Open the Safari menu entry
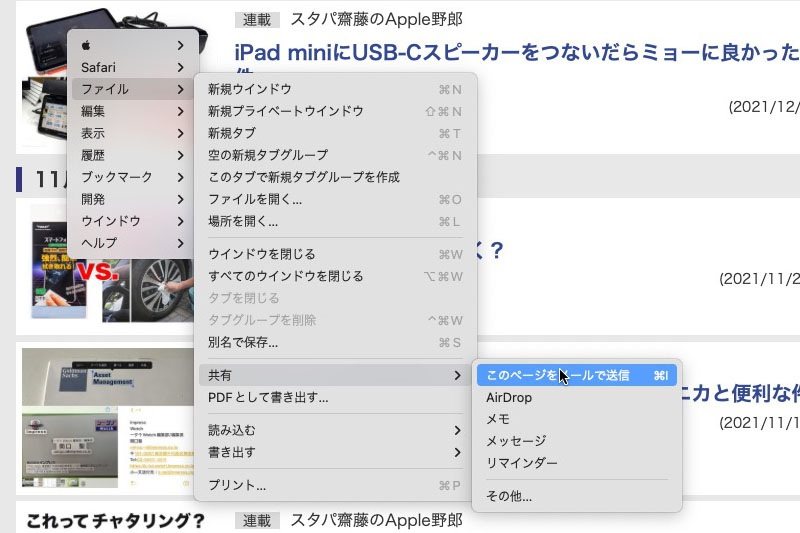This screenshot has width=800, height=533. coord(132,67)
